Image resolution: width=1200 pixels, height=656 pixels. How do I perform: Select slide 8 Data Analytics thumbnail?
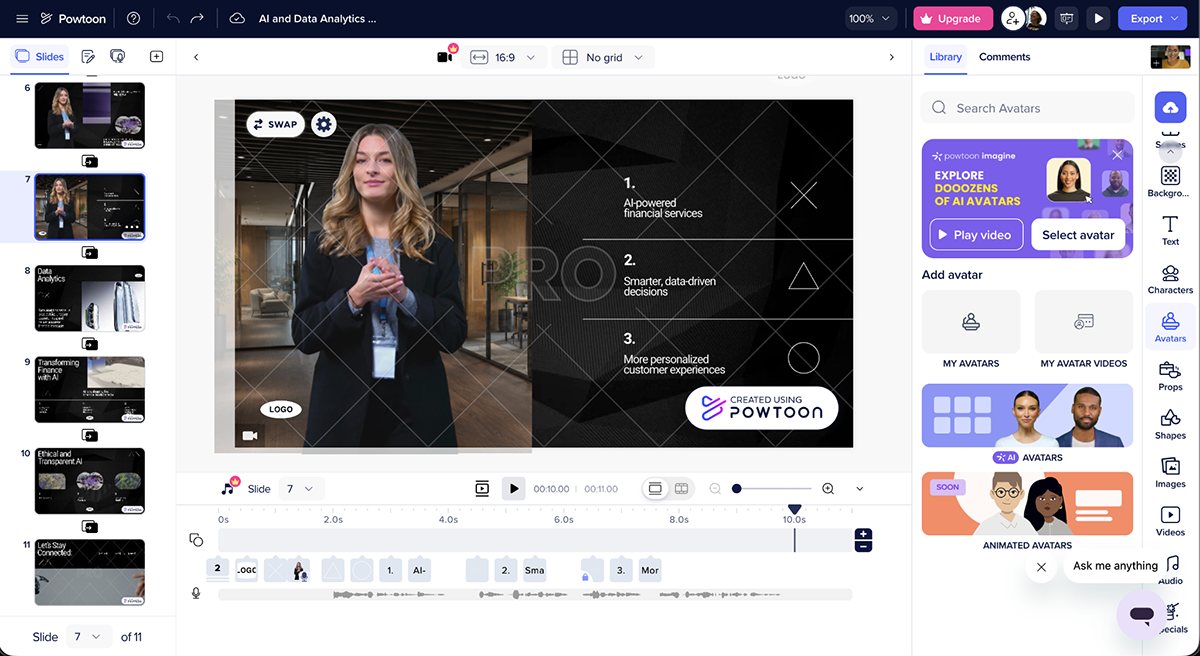(90, 298)
